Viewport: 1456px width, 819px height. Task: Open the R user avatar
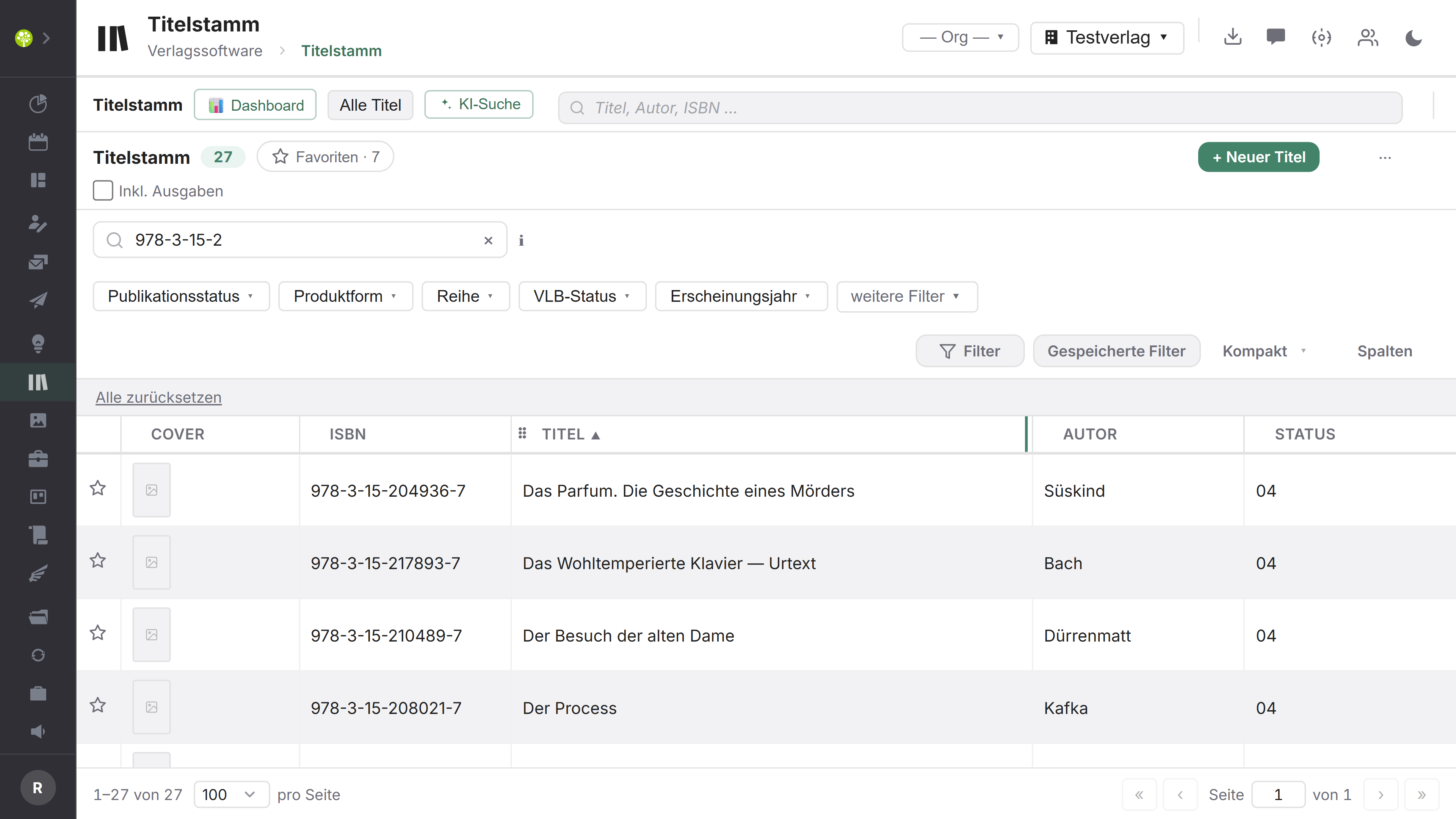pos(38,788)
